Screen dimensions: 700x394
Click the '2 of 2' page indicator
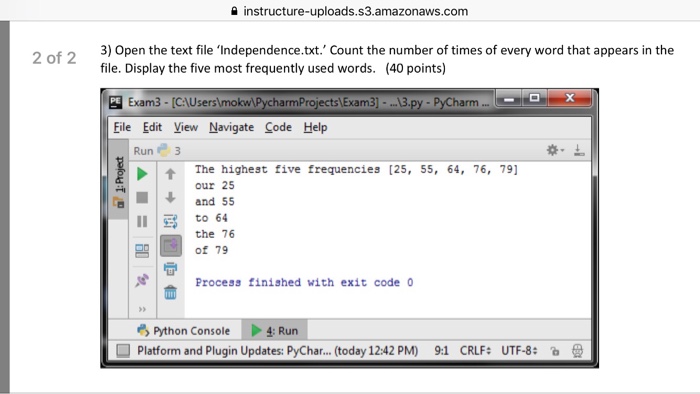point(54,58)
